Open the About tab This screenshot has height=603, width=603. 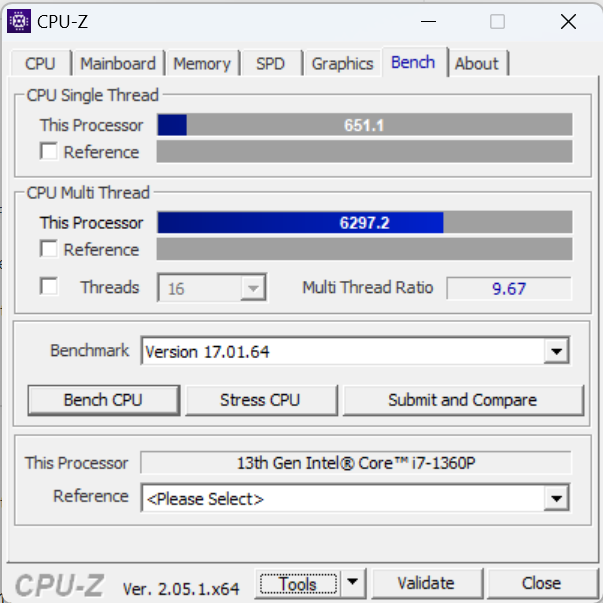click(477, 63)
